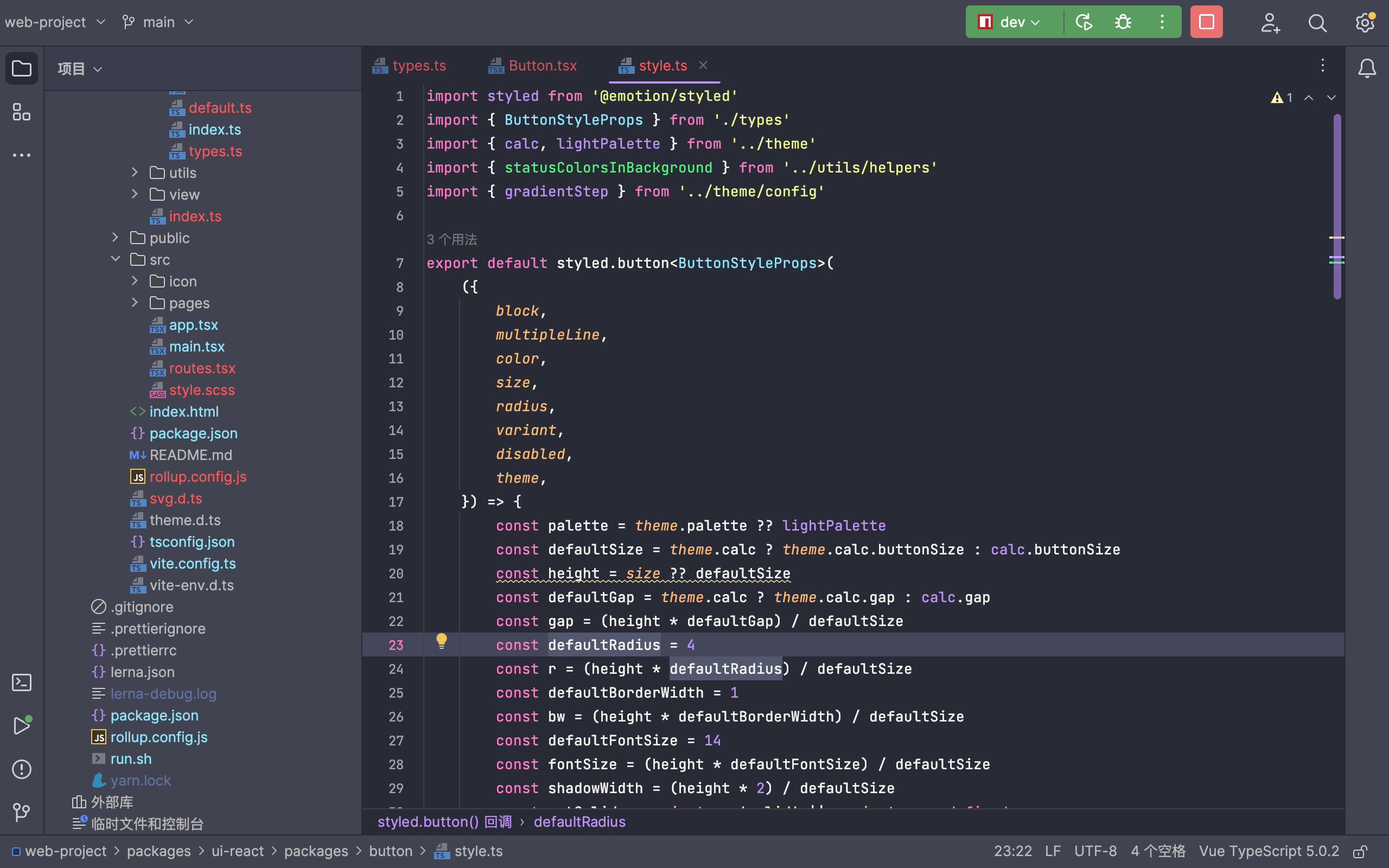The height and width of the screenshot is (868, 1389).
Task: Click the Debug bug icon
Action: click(1123, 22)
